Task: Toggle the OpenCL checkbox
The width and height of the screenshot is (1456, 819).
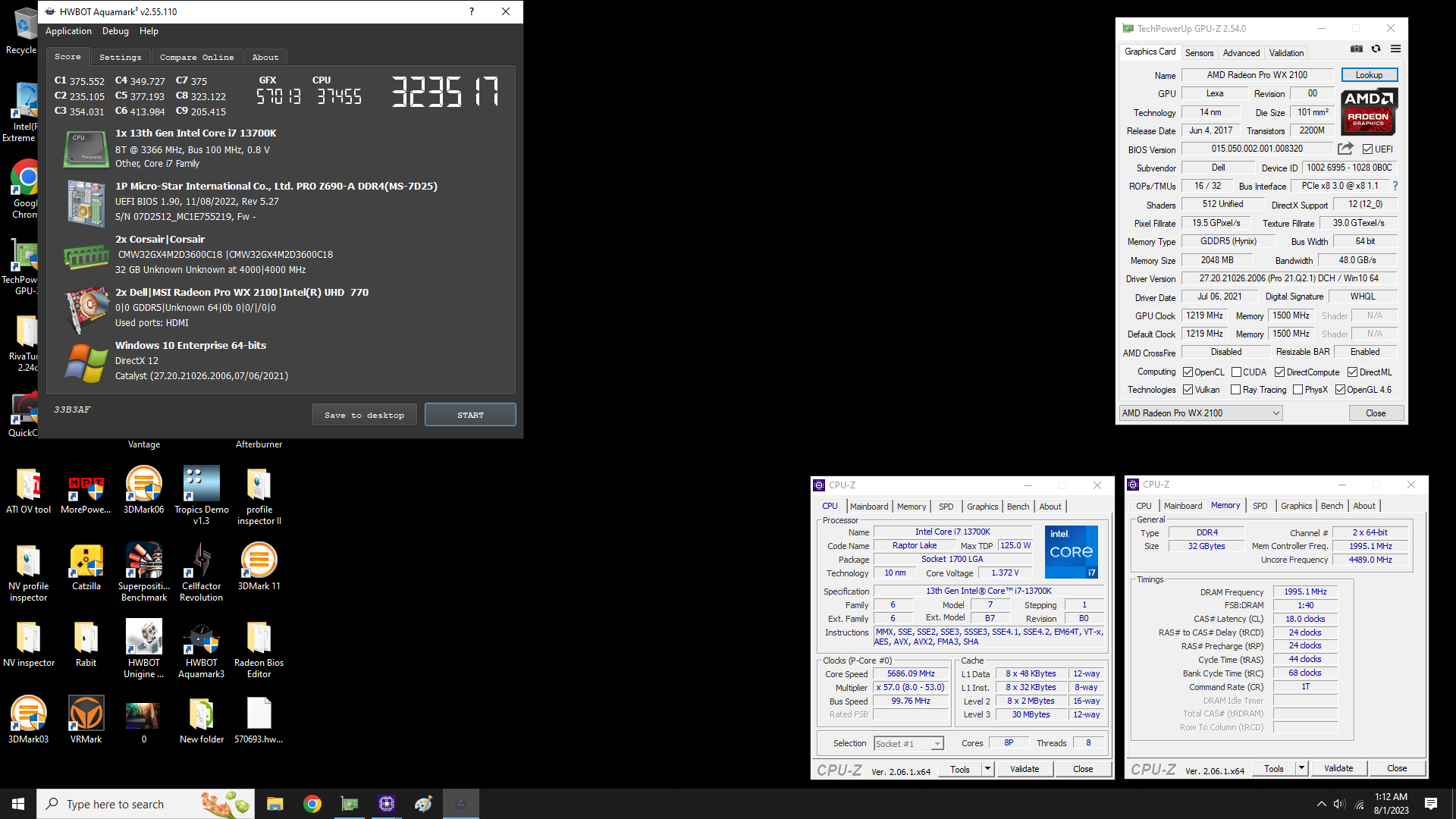Action: click(x=1188, y=372)
